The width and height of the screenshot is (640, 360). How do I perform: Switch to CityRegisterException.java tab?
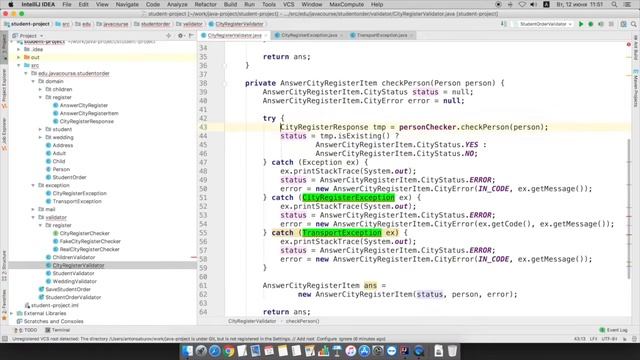(309, 36)
